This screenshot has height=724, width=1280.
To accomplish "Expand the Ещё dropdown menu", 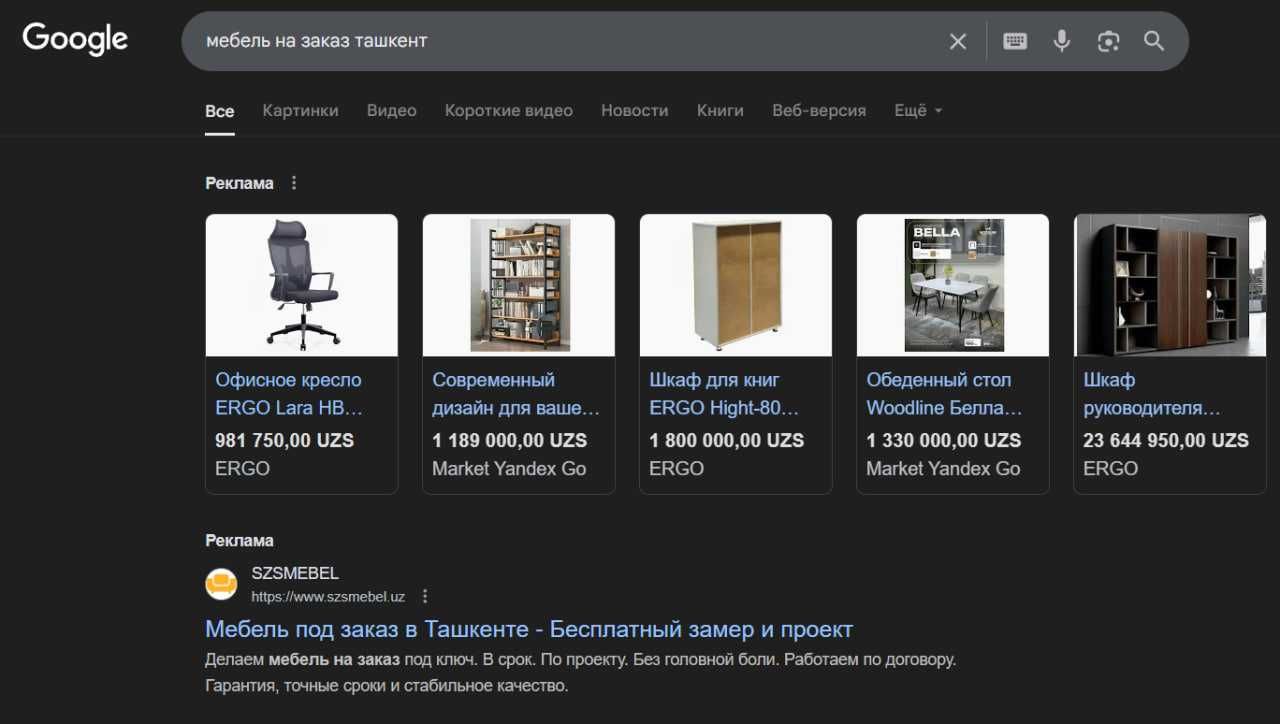I will [918, 111].
